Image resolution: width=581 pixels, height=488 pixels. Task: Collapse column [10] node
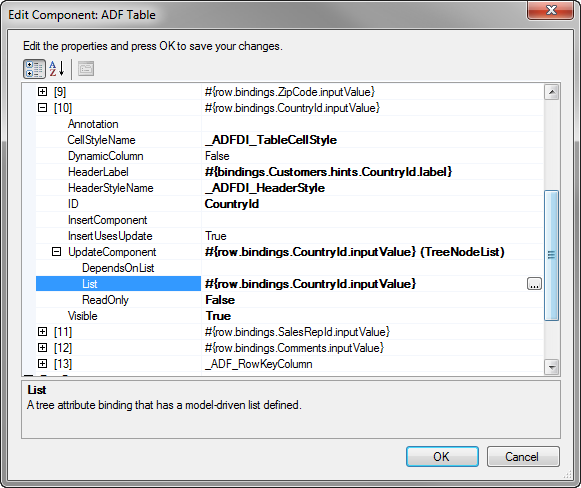click(43, 107)
